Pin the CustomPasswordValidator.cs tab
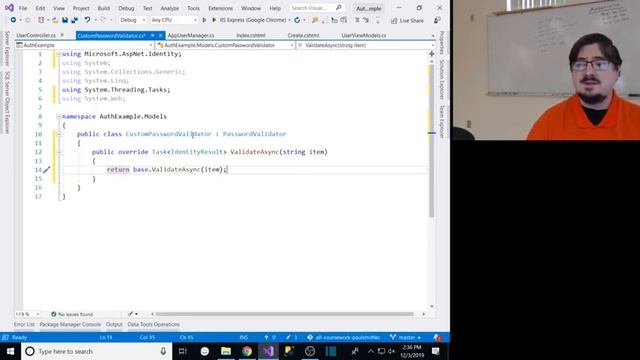640x360 pixels. click(152, 36)
